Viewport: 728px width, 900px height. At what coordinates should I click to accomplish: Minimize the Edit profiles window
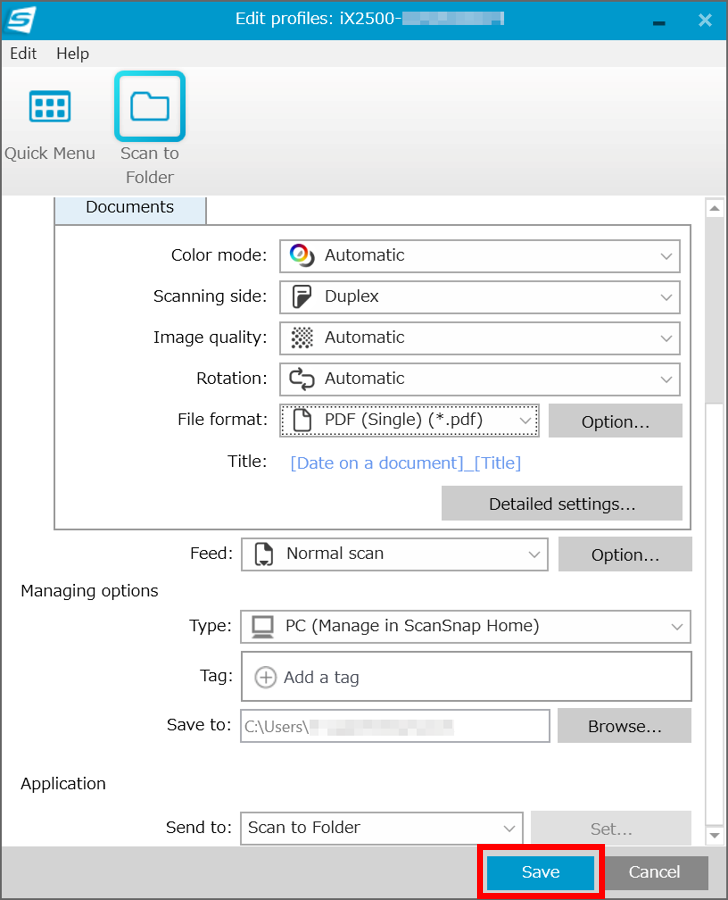point(659,22)
